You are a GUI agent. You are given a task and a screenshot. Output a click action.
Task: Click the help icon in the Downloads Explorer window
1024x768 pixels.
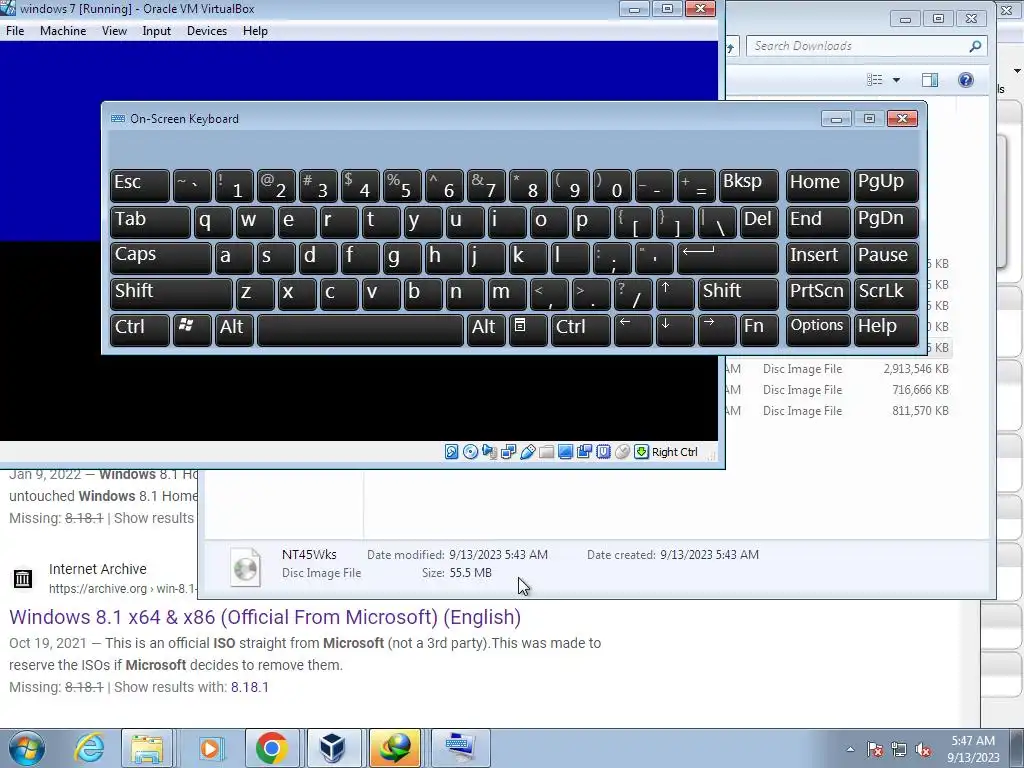tap(965, 80)
